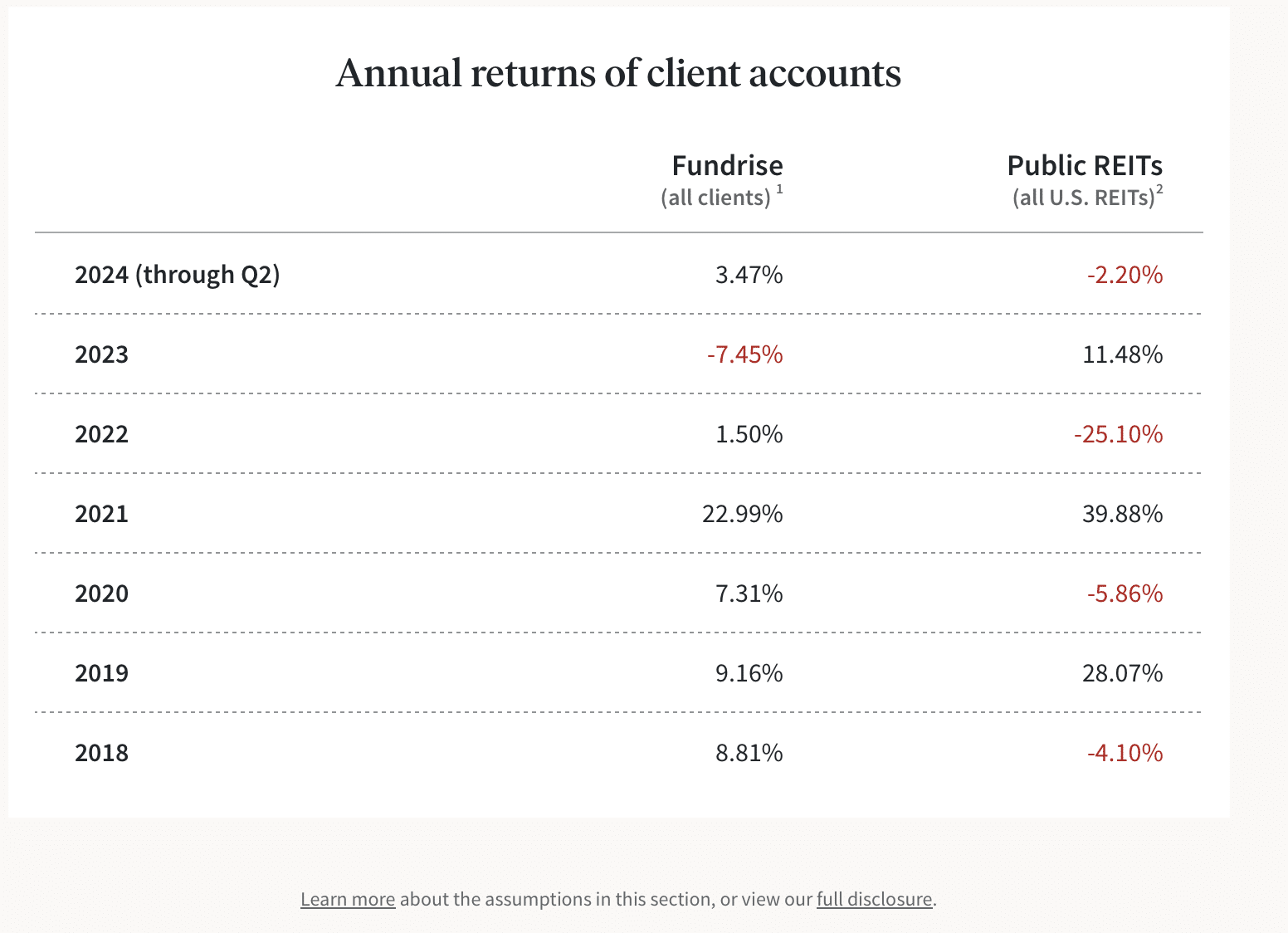Click the "Learn more" link
Viewport: 1288px width, 933px height.
[x=348, y=899]
